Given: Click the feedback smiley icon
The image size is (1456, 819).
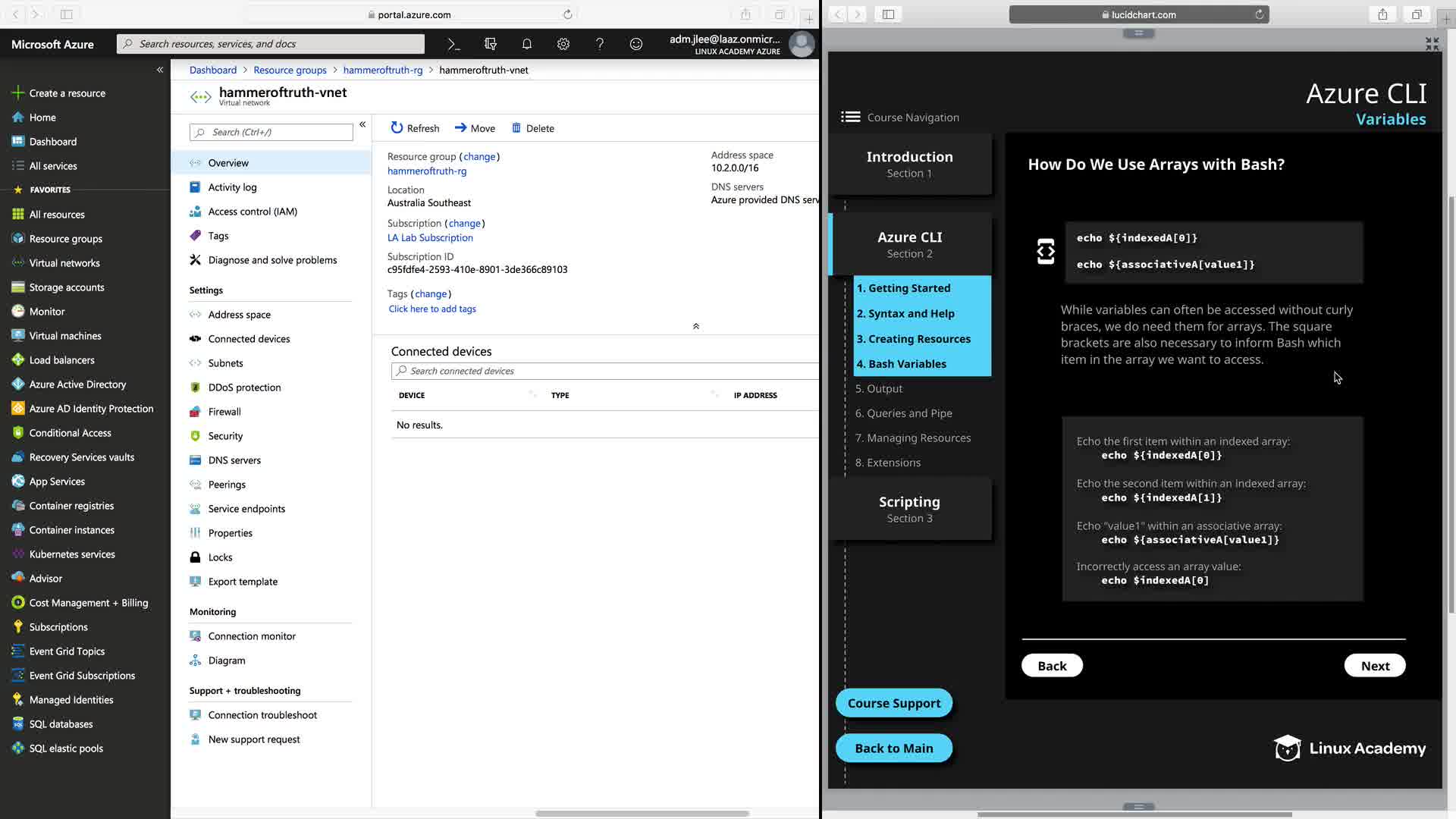Looking at the screenshot, I should coord(635,44).
